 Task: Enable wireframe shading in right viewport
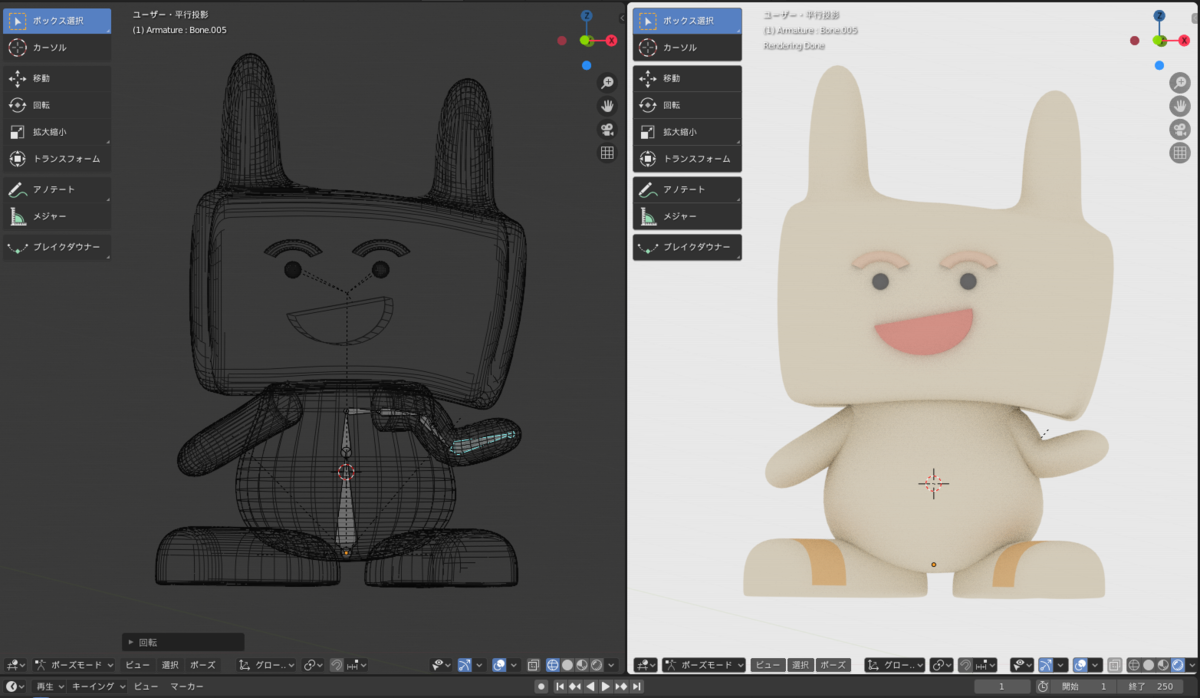(x=1133, y=665)
